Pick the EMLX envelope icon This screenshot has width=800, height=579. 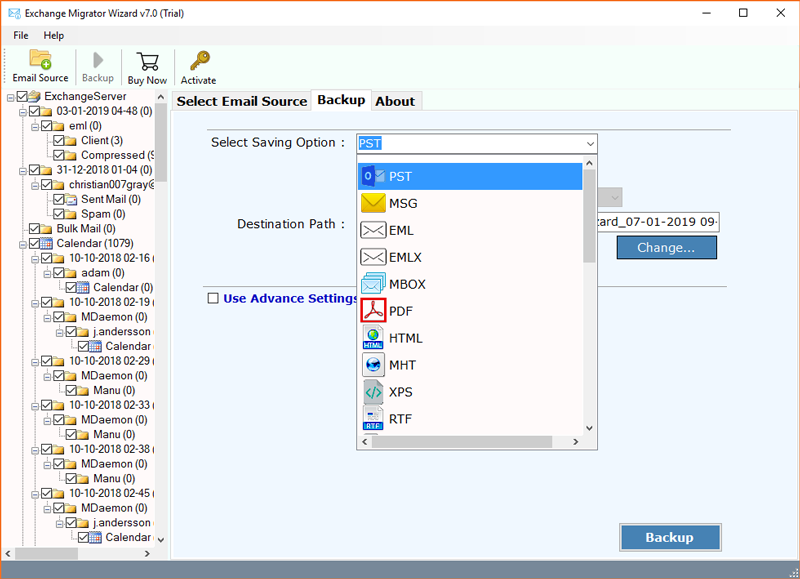(373, 257)
